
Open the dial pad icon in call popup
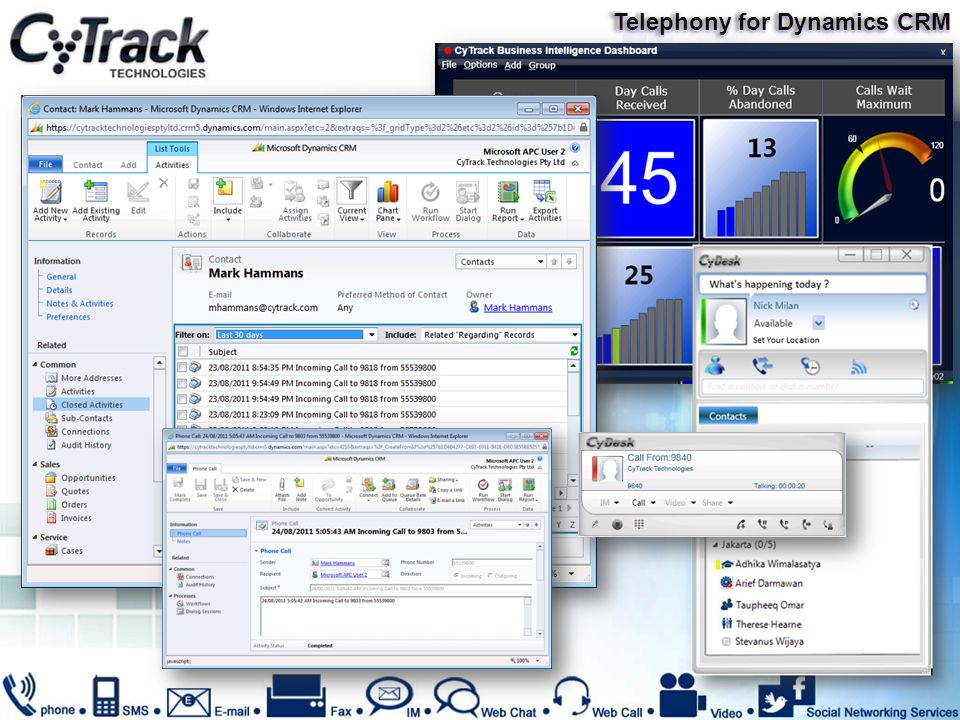[x=639, y=524]
